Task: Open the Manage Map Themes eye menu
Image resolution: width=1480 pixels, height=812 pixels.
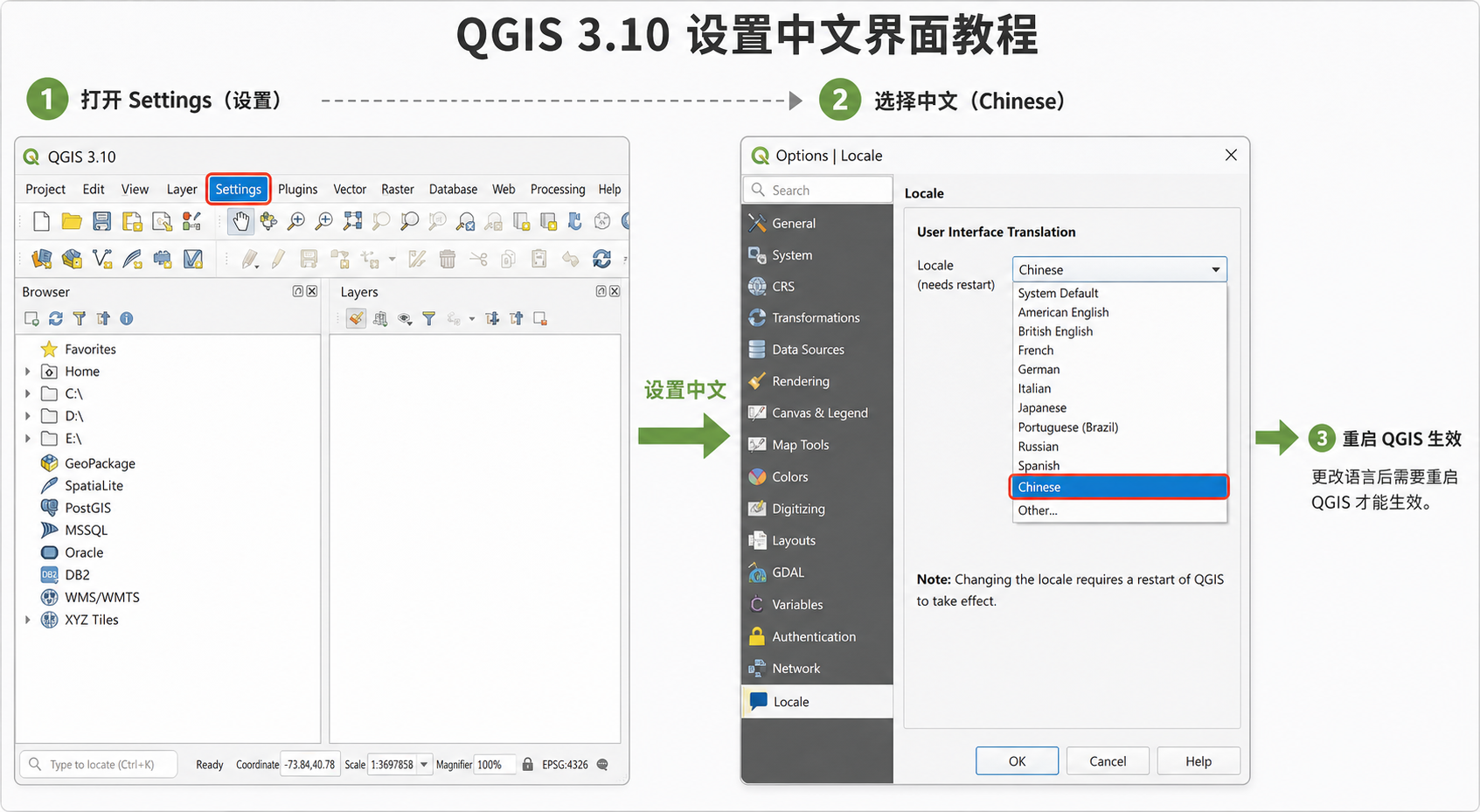Action: [x=405, y=319]
